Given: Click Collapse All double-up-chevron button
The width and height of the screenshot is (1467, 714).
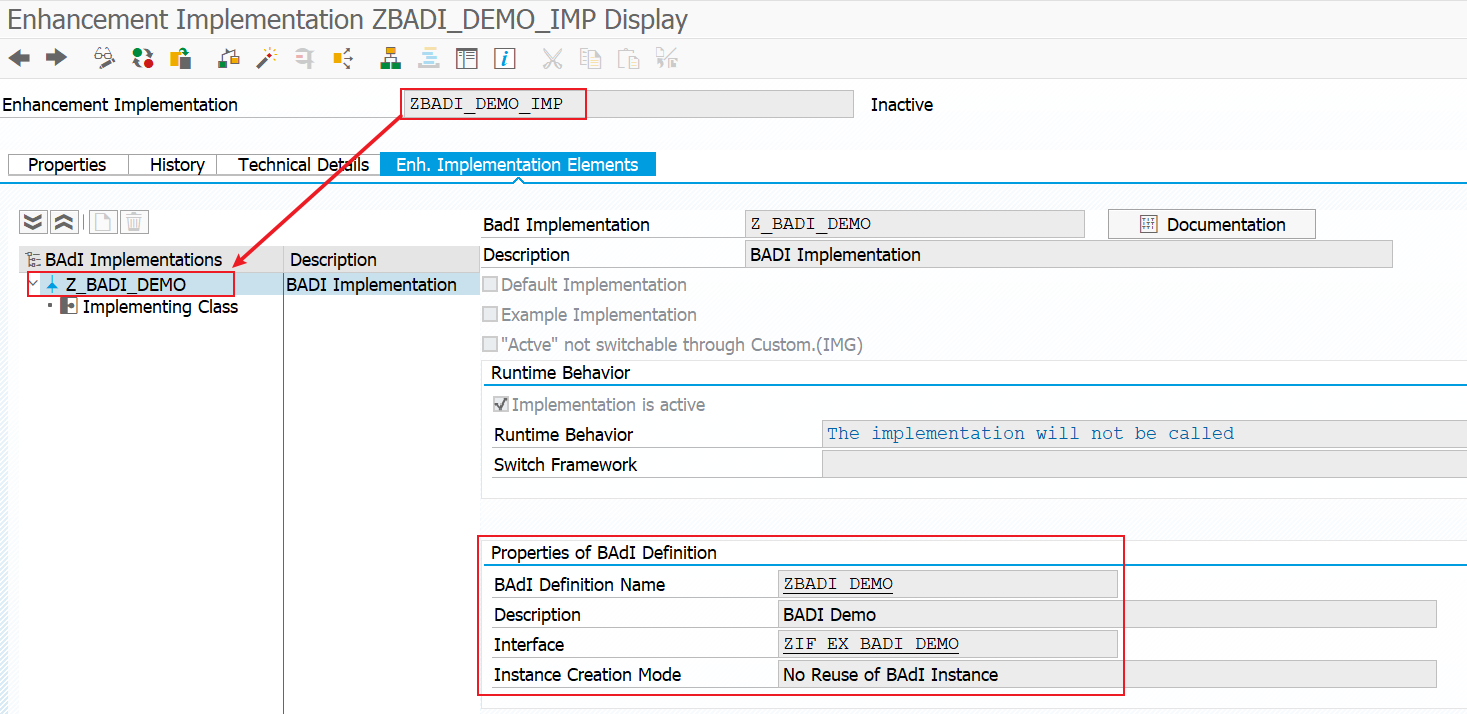Looking at the screenshot, I should (x=63, y=222).
